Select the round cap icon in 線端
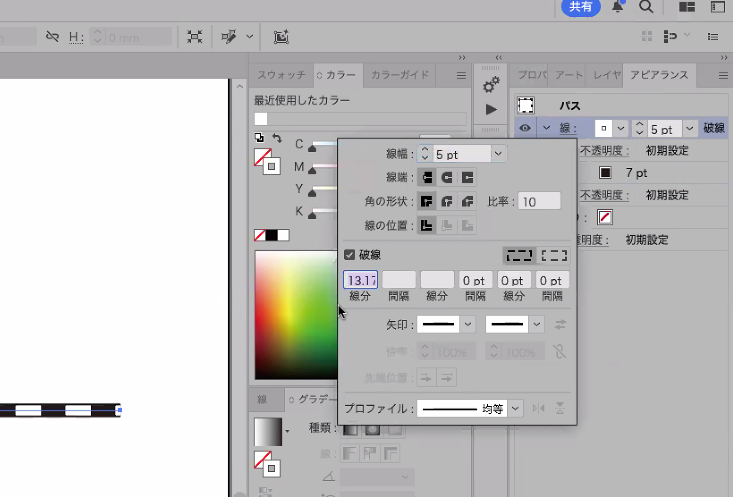Screen dimensions: 733x497 446,177
